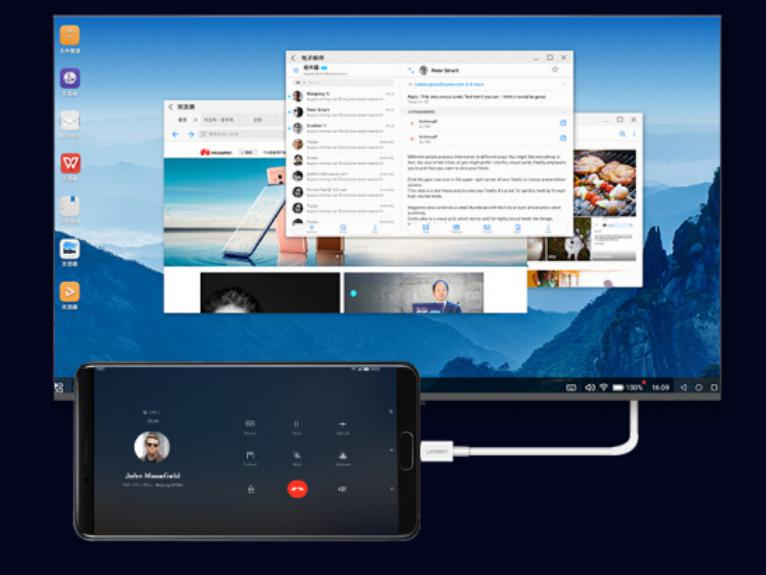Open the orange Video player desktop icon
Viewport: 766px width, 575px height.
pos(70,292)
